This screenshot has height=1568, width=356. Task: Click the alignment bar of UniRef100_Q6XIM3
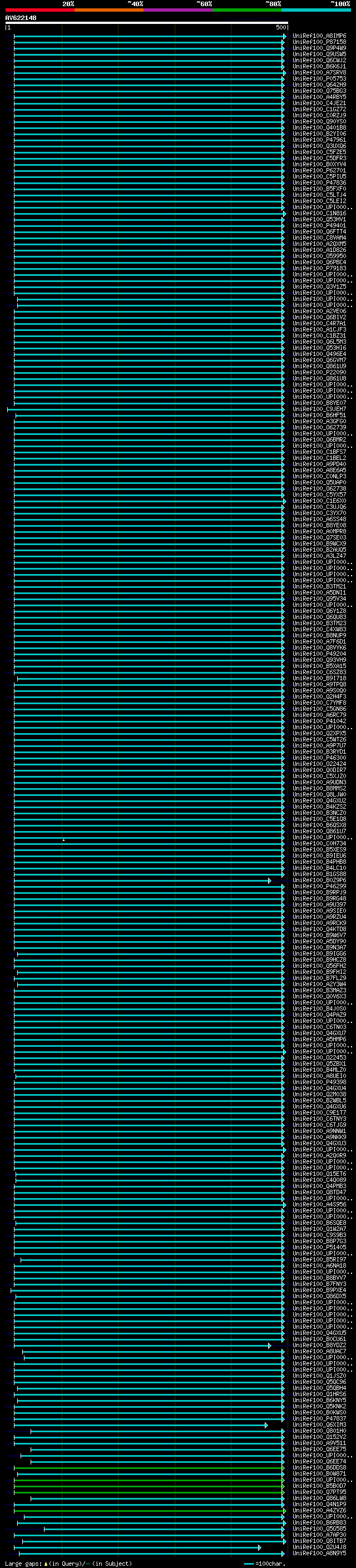141,1425
